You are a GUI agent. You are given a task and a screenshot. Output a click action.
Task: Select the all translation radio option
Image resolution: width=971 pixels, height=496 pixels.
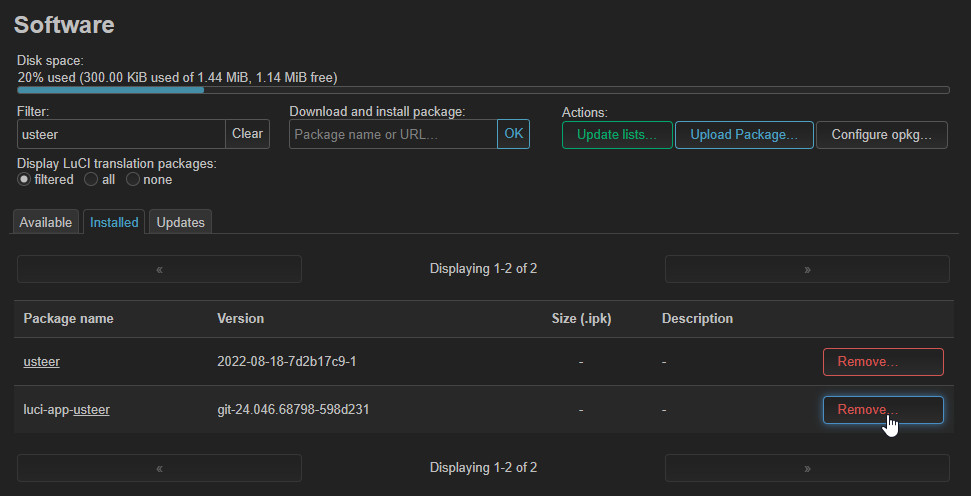(91, 180)
